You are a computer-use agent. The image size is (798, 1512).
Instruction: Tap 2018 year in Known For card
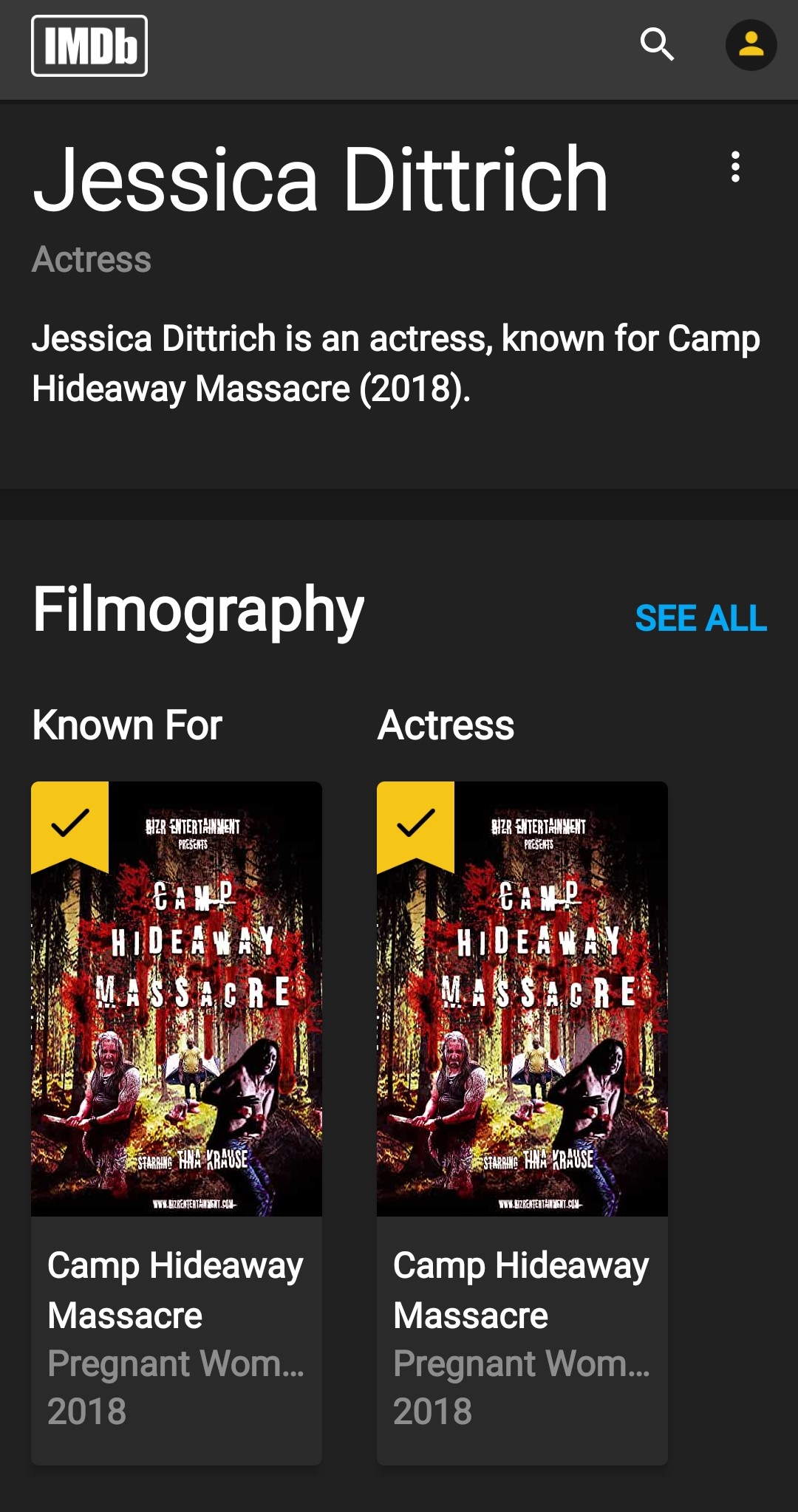pos(87,1412)
